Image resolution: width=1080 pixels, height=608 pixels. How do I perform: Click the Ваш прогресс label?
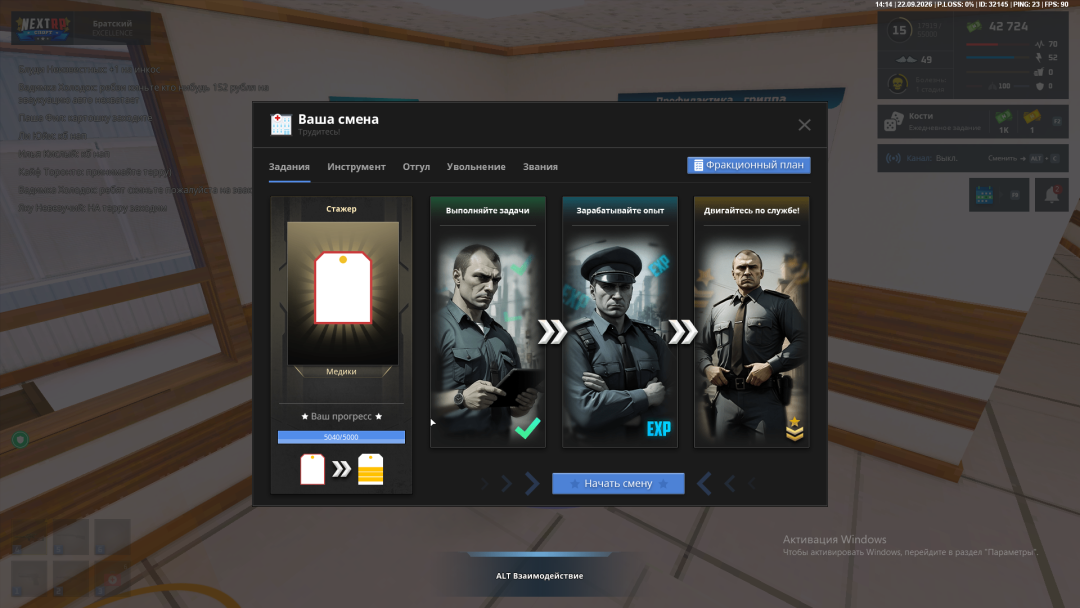click(x=341, y=417)
